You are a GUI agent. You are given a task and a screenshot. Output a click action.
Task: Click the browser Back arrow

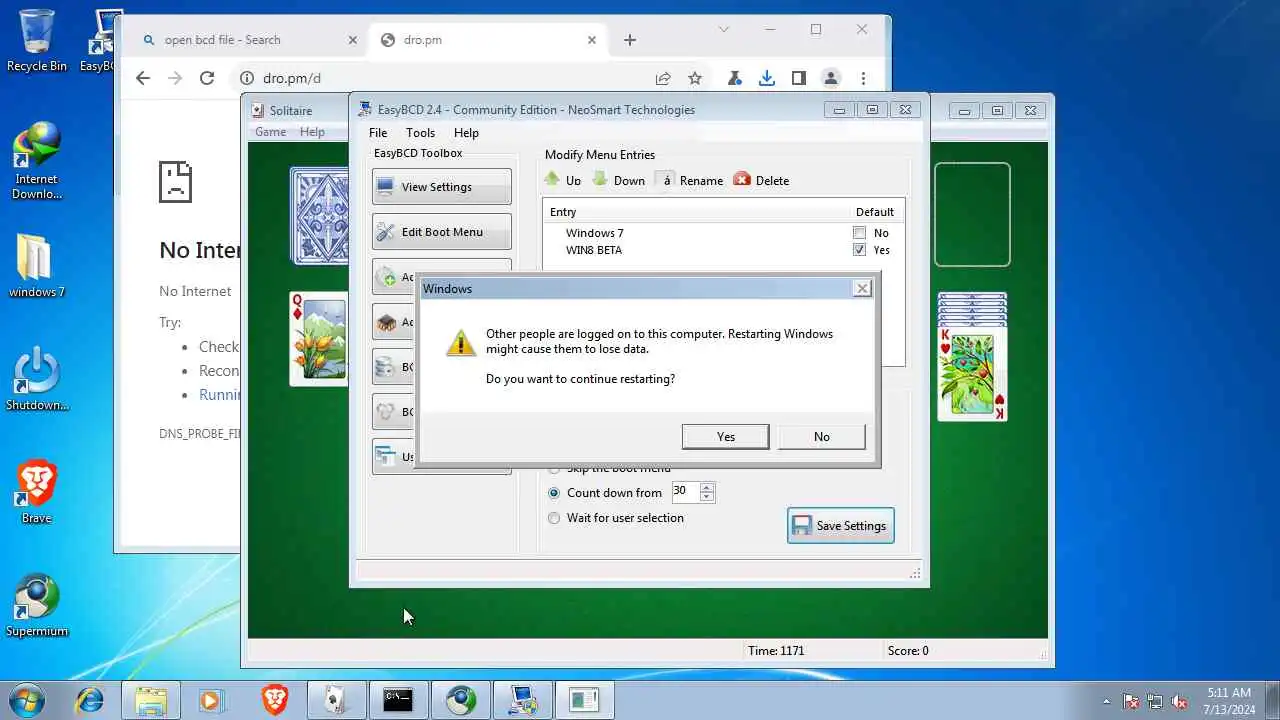[143, 78]
